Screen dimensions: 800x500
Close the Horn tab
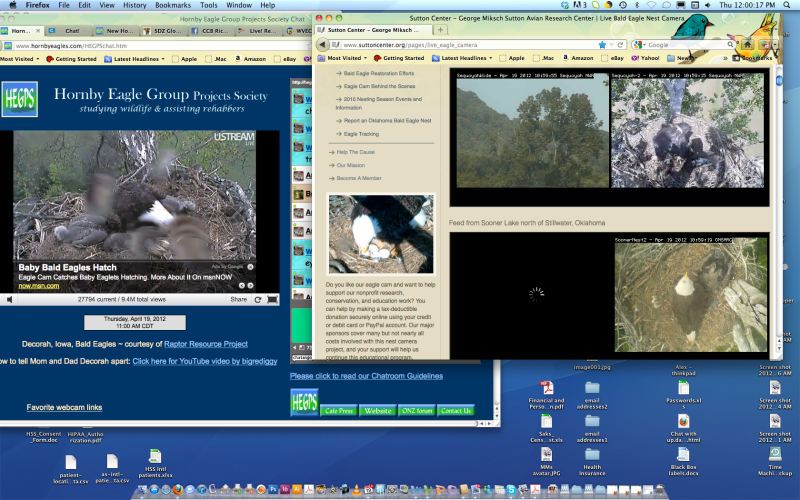click(x=38, y=31)
